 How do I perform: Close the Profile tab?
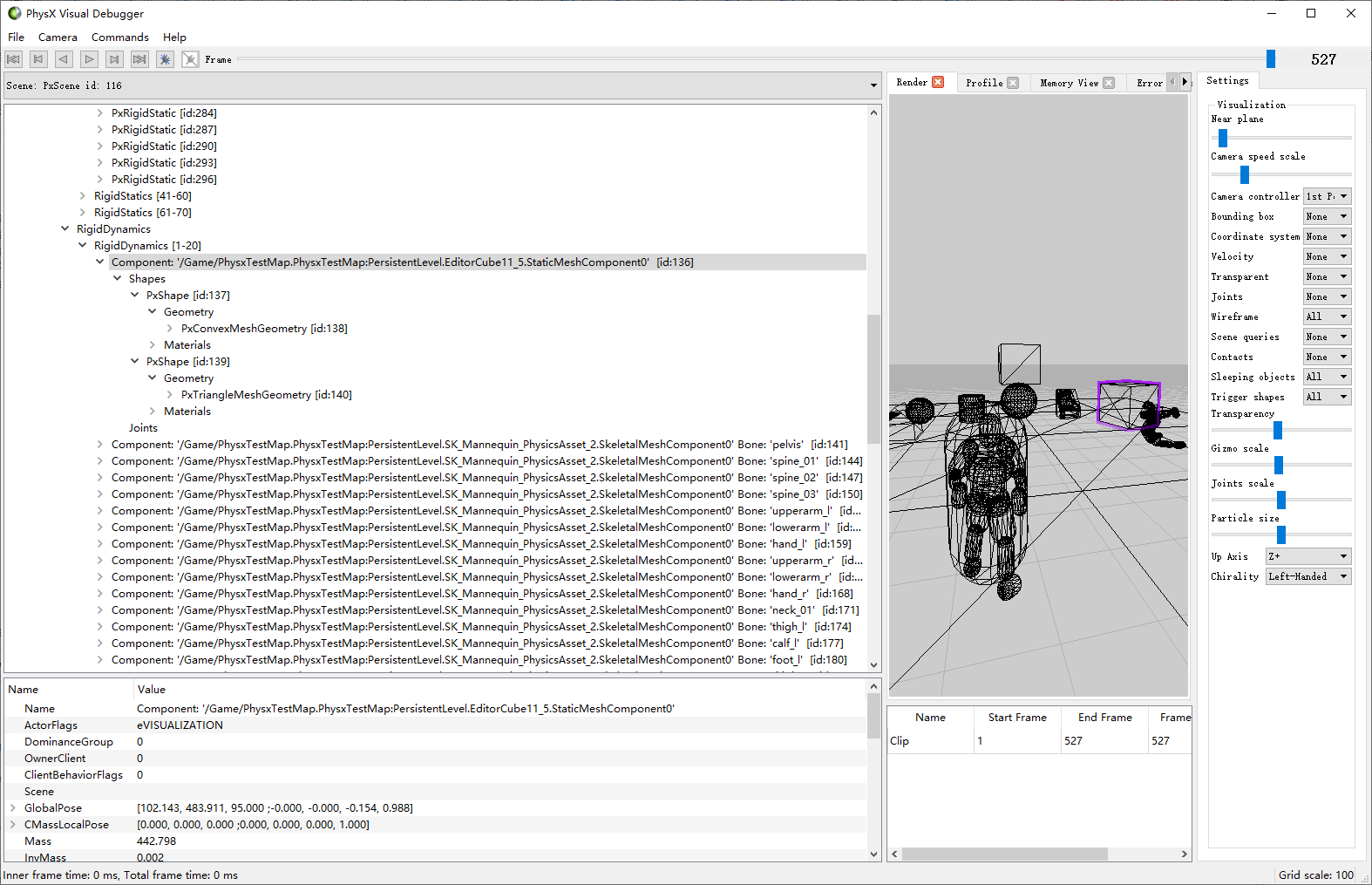coord(1013,83)
